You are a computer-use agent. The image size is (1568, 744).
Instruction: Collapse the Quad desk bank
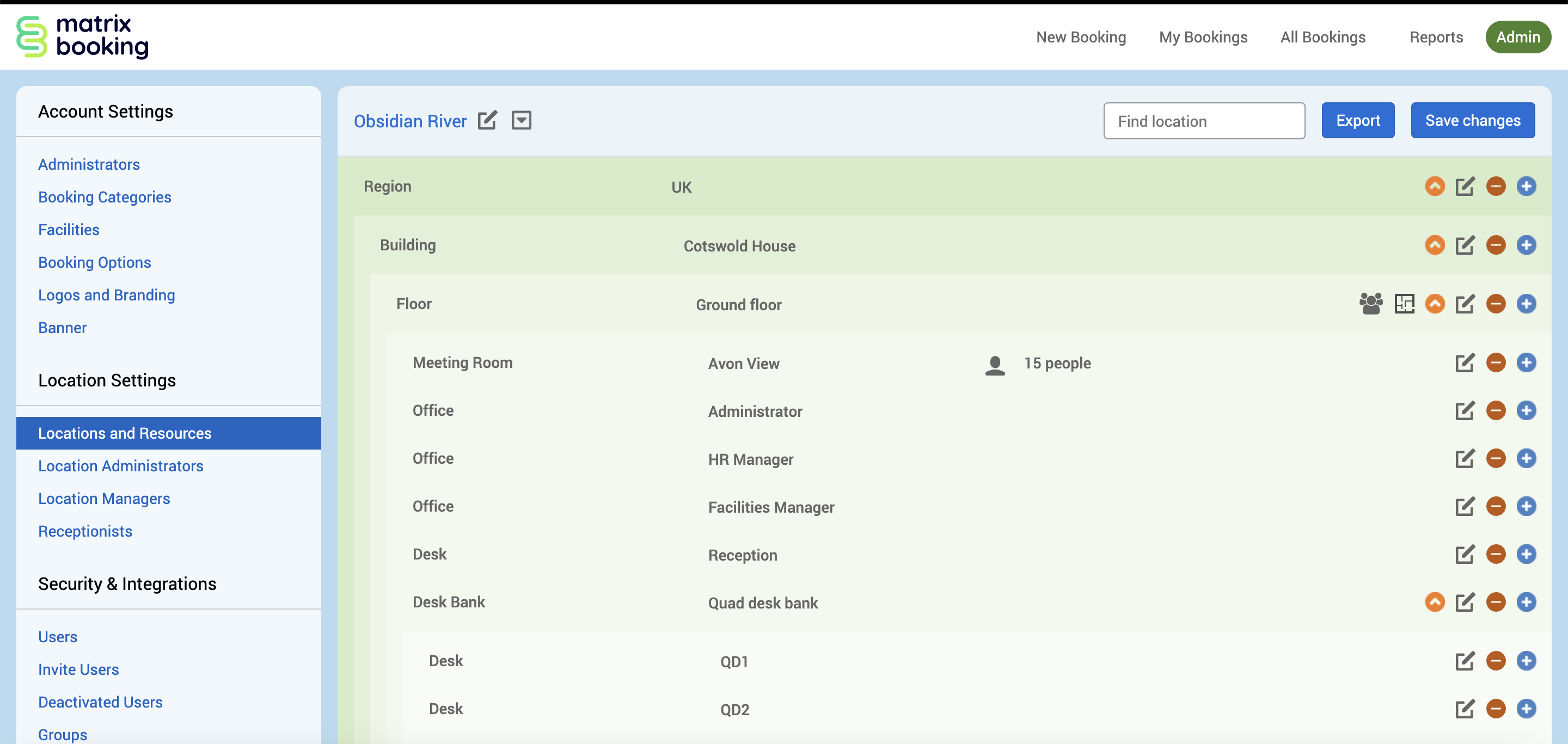coord(1434,602)
